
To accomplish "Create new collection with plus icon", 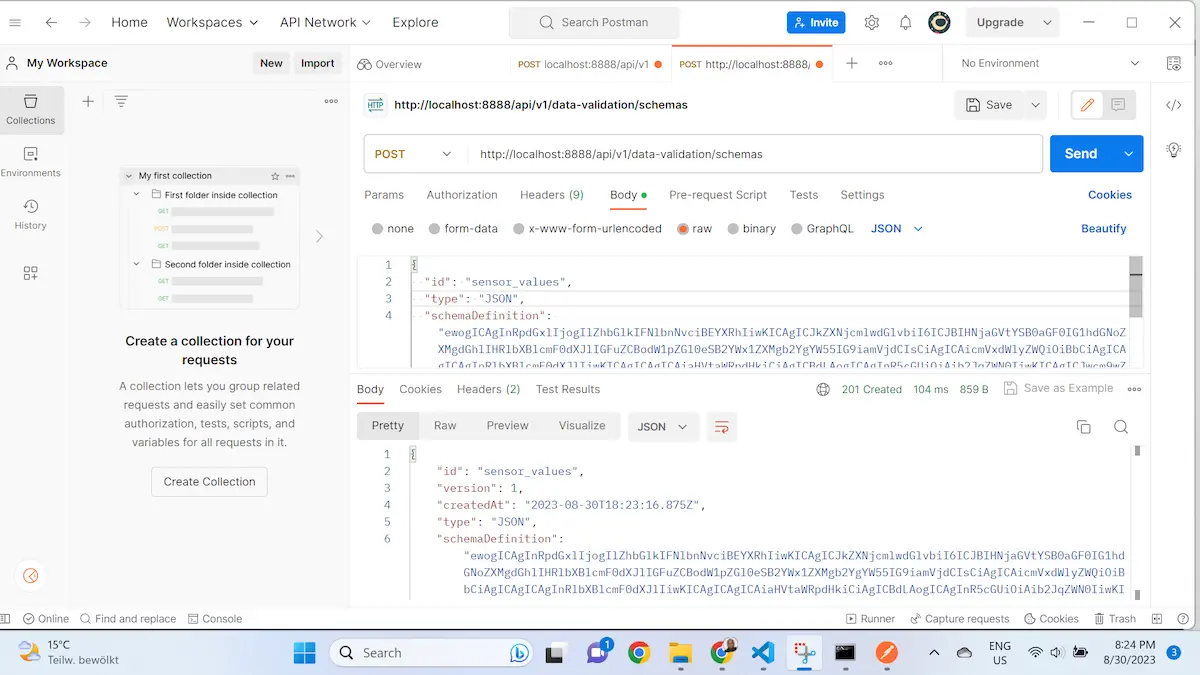I will (88, 101).
